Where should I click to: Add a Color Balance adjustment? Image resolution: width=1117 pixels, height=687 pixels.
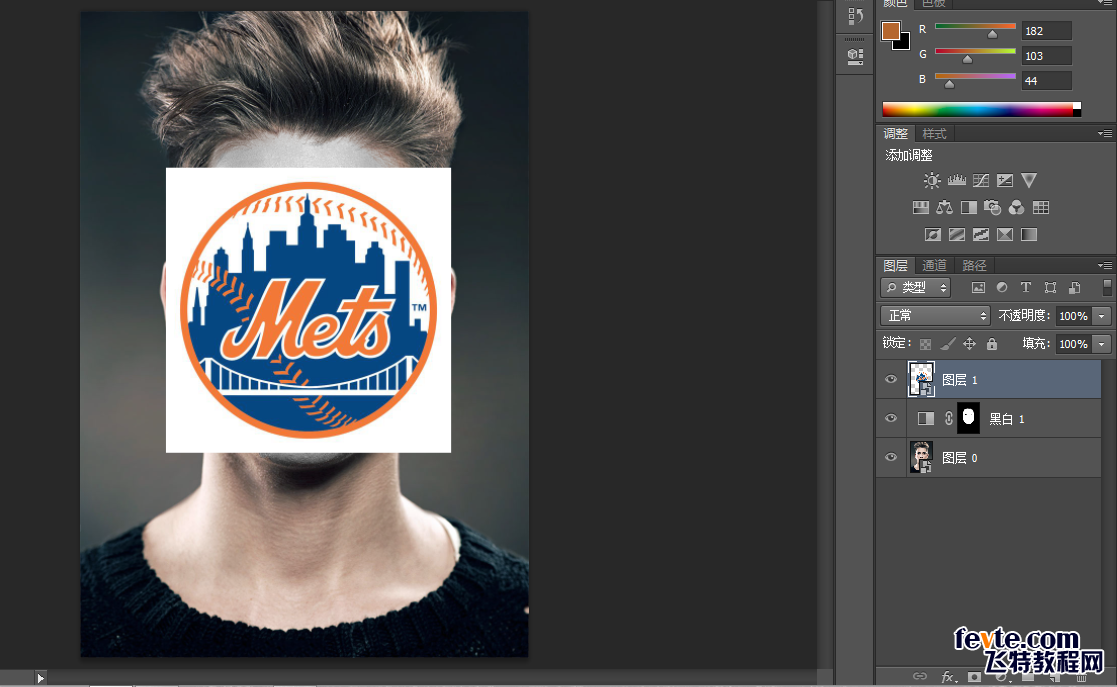tap(945, 207)
